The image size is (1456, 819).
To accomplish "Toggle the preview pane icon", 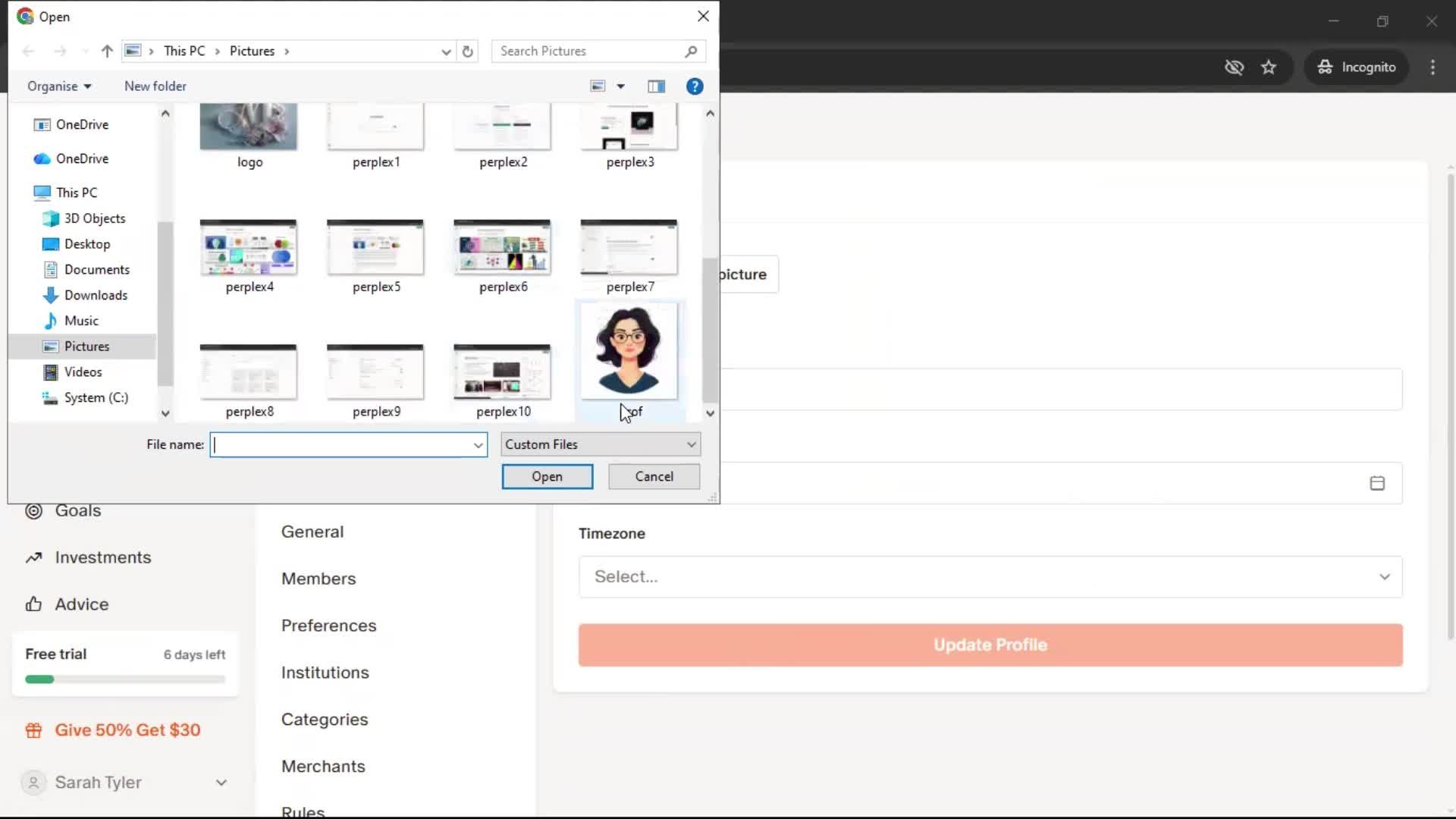I will 656,86.
